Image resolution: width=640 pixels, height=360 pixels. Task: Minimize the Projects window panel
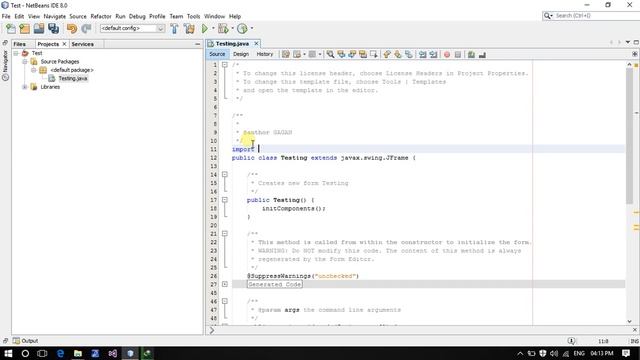click(x=198, y=44)
